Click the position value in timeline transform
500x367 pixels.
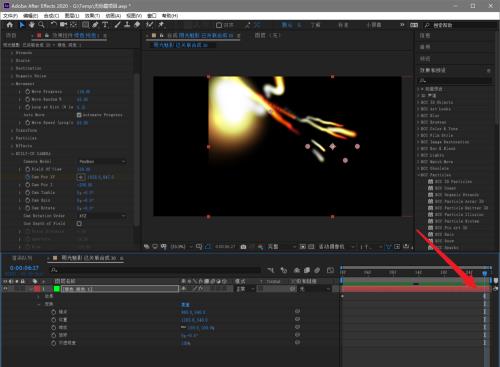click(x=194, y=320)
